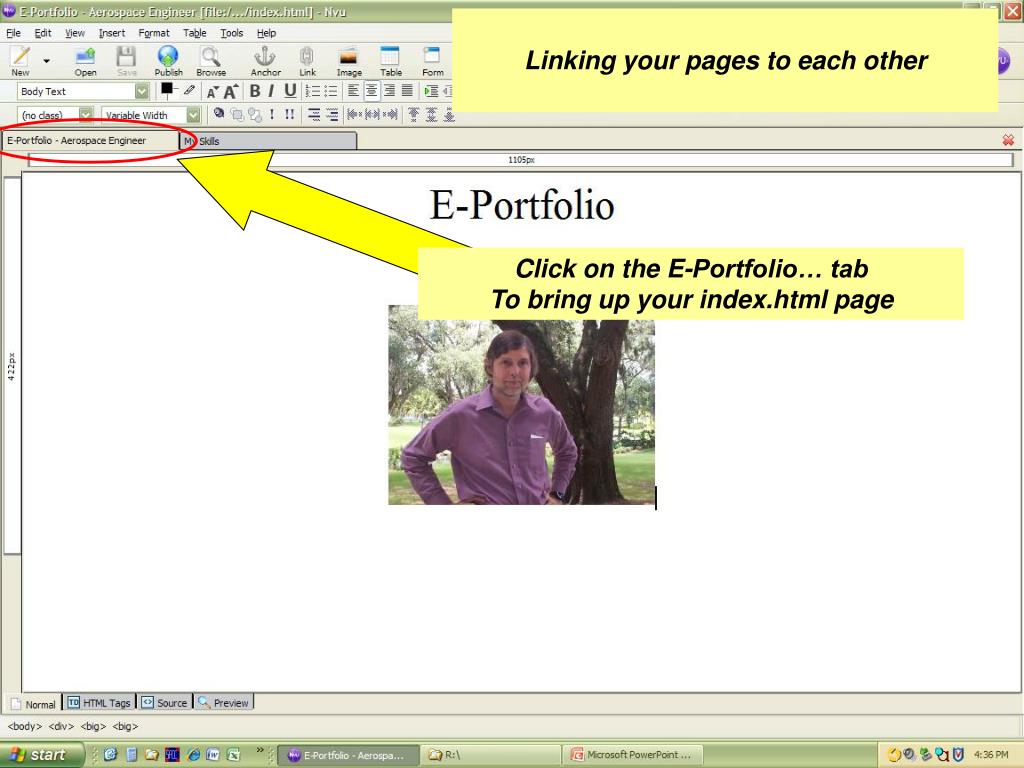Toggle bold formatting
This screenshot has height=768, width=1024.
[255, 91]
